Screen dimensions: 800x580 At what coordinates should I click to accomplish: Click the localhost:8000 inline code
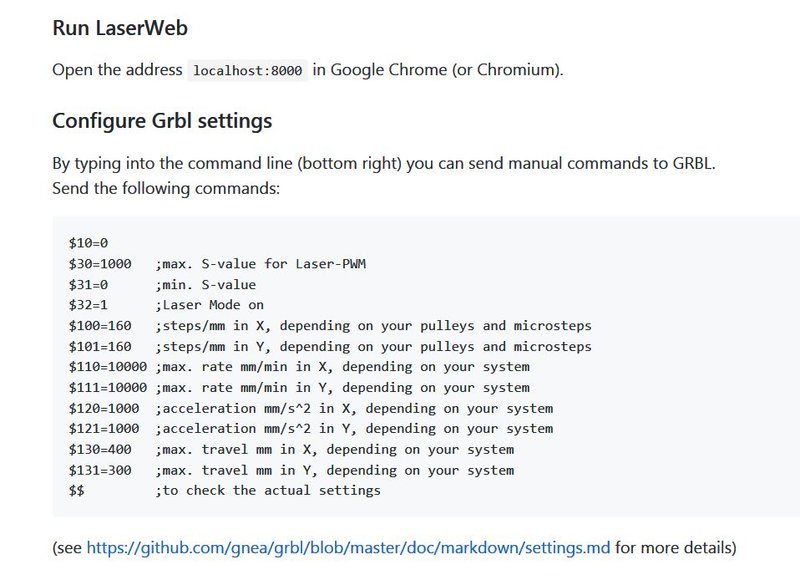tap(247, 70)
